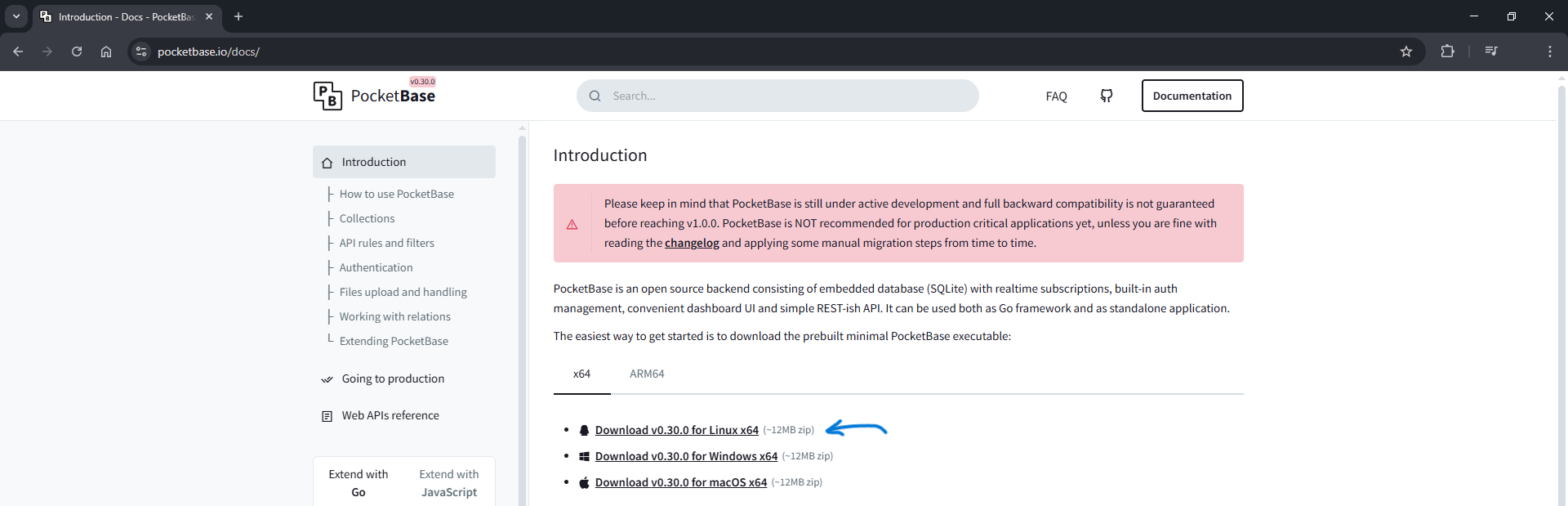Click the site information icon in address bar

tap(141, 51)
